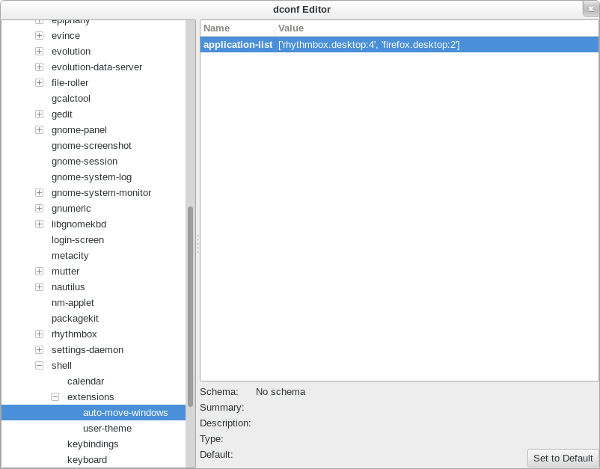The image size is (600, 469).
Task: Select the evince folder
Action: (66, 36)
